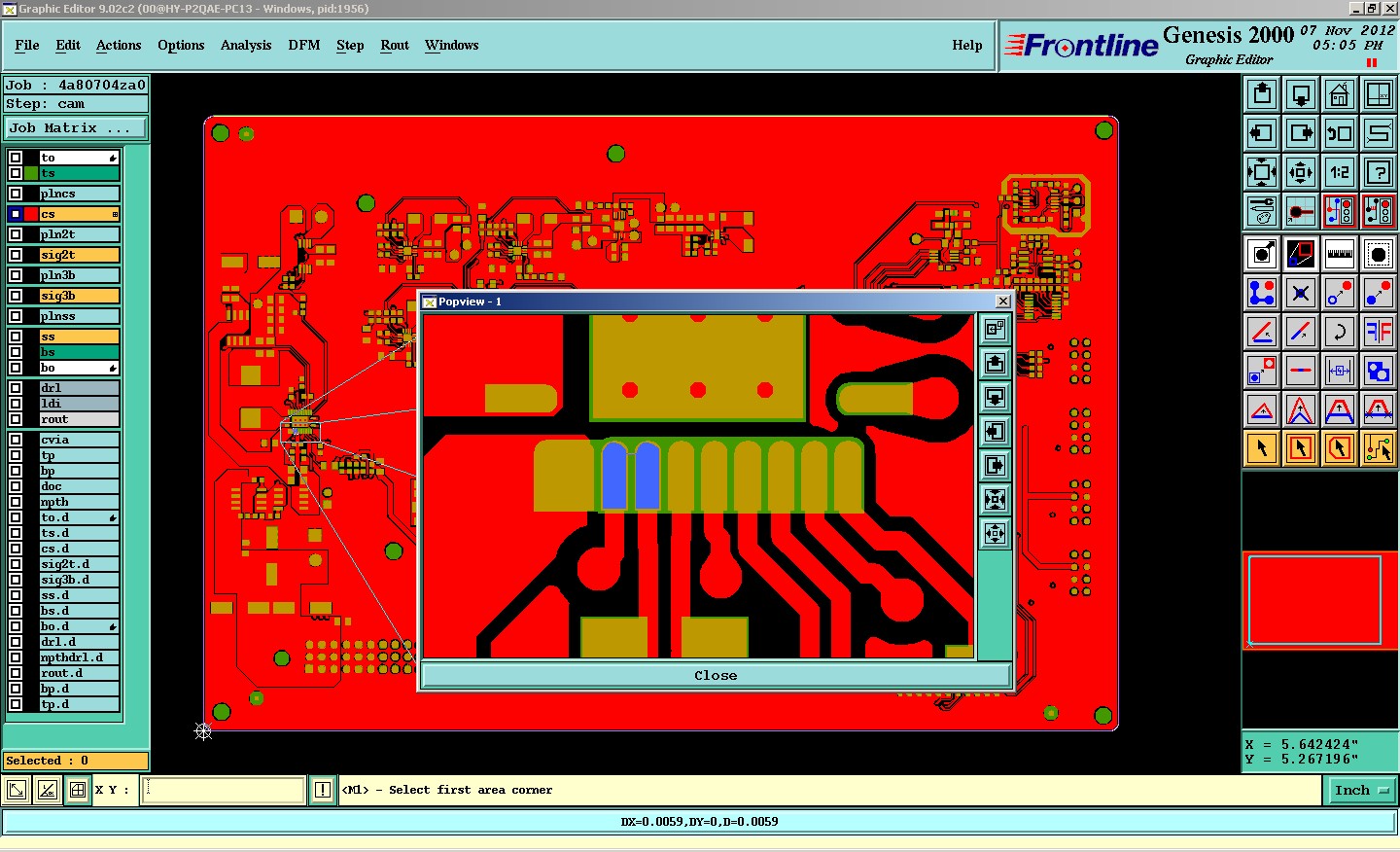Open the Help menu
Screen dimensions: 1400x852
(967, 45)
